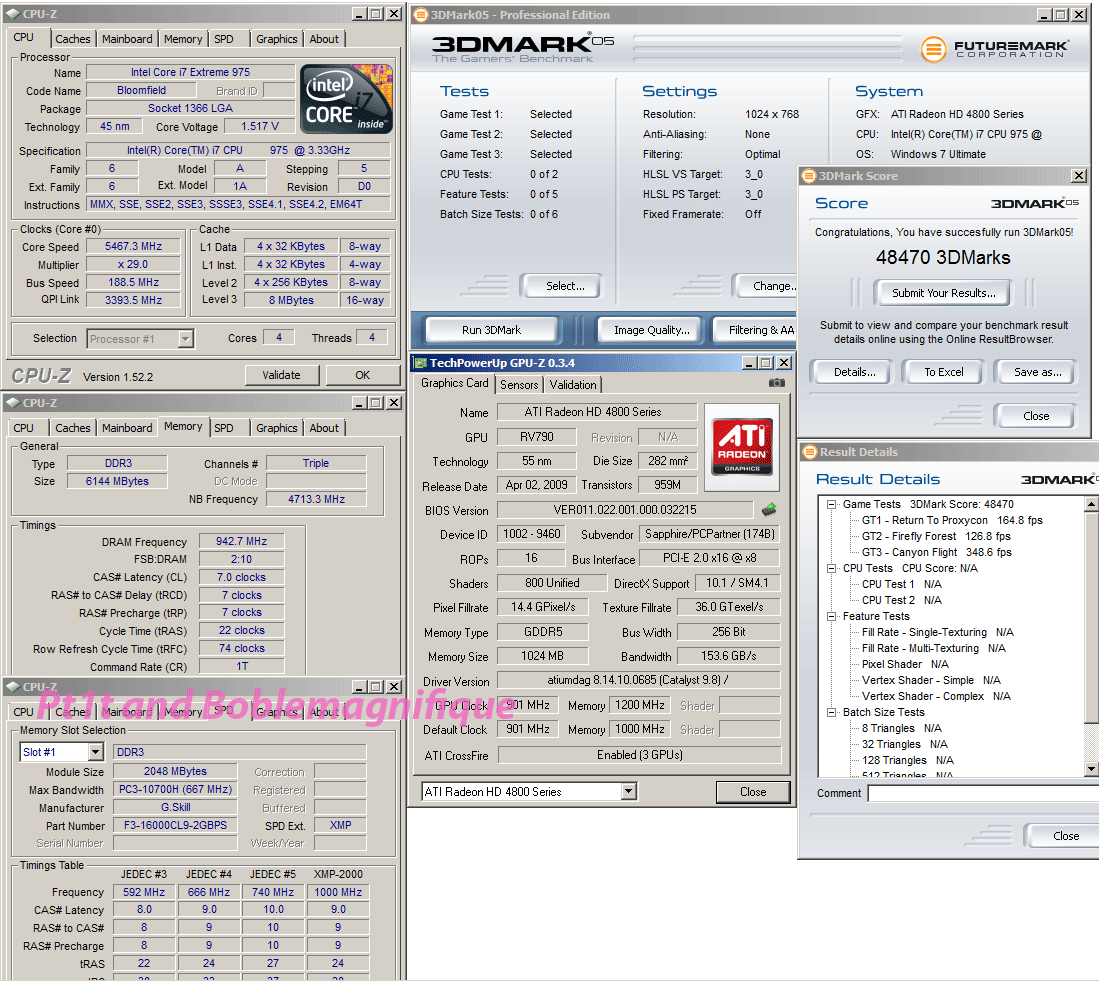Collapse the Feature Tests tree node
The width and height of the screenshot is (1099, 981).
(831, 617)
